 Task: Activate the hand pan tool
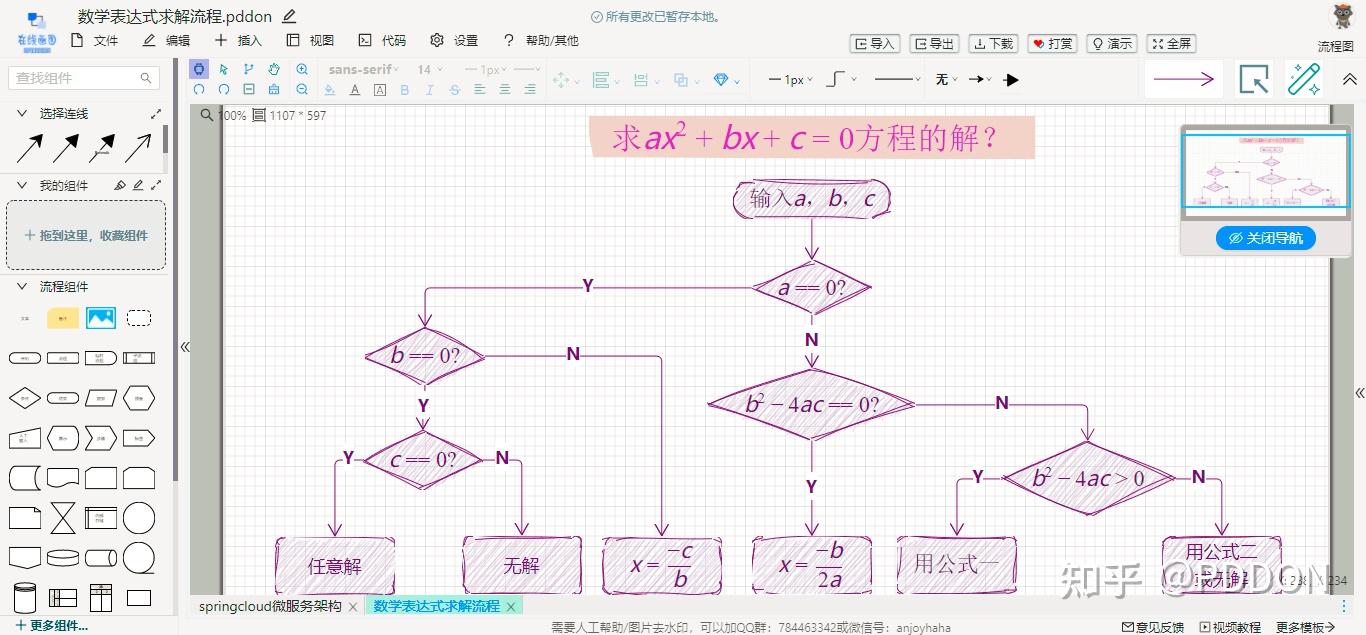tap(273, 69)
